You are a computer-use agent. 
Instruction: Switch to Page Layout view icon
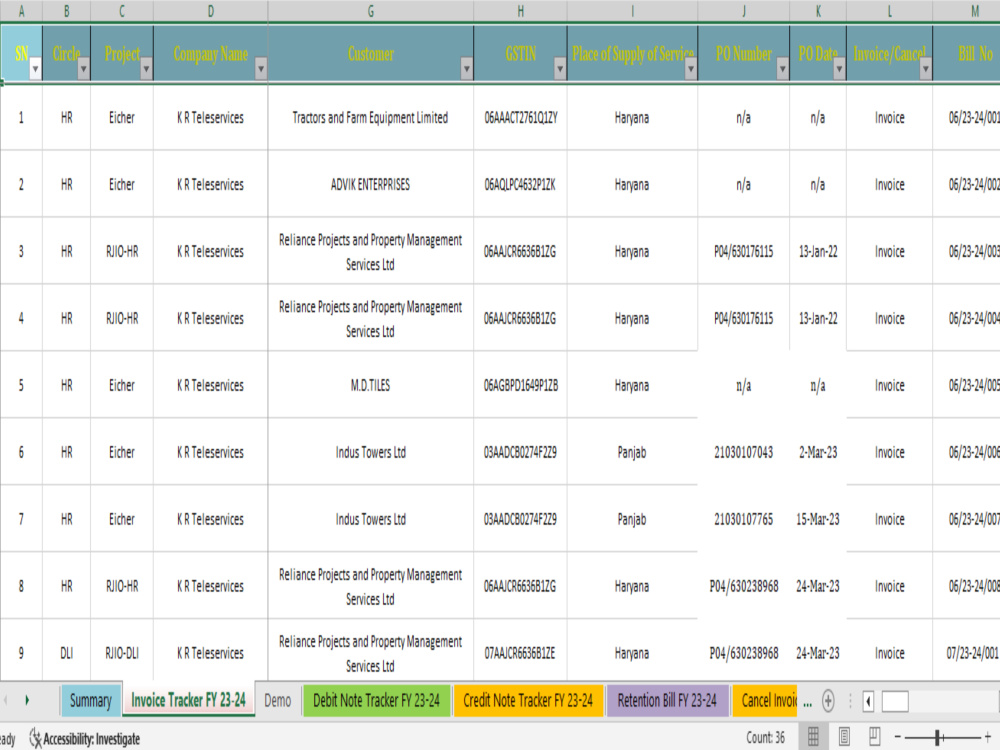[844, 737]
